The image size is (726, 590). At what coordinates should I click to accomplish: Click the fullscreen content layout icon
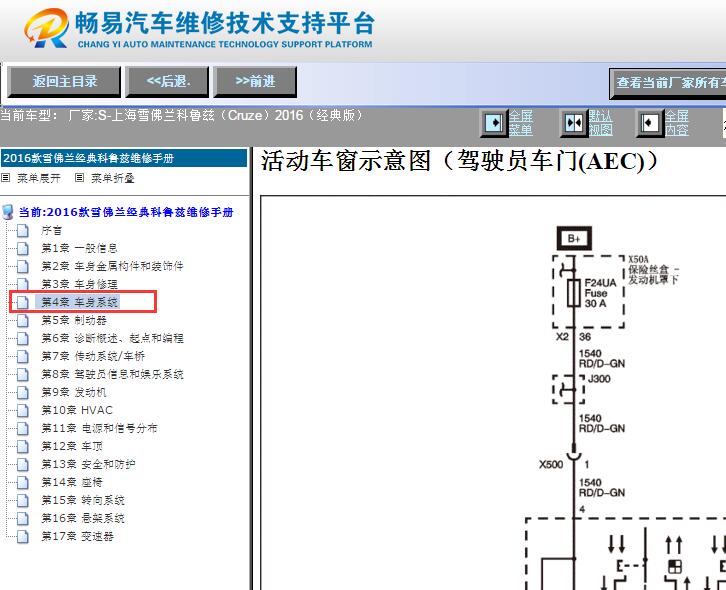click(x=650, y=123)
